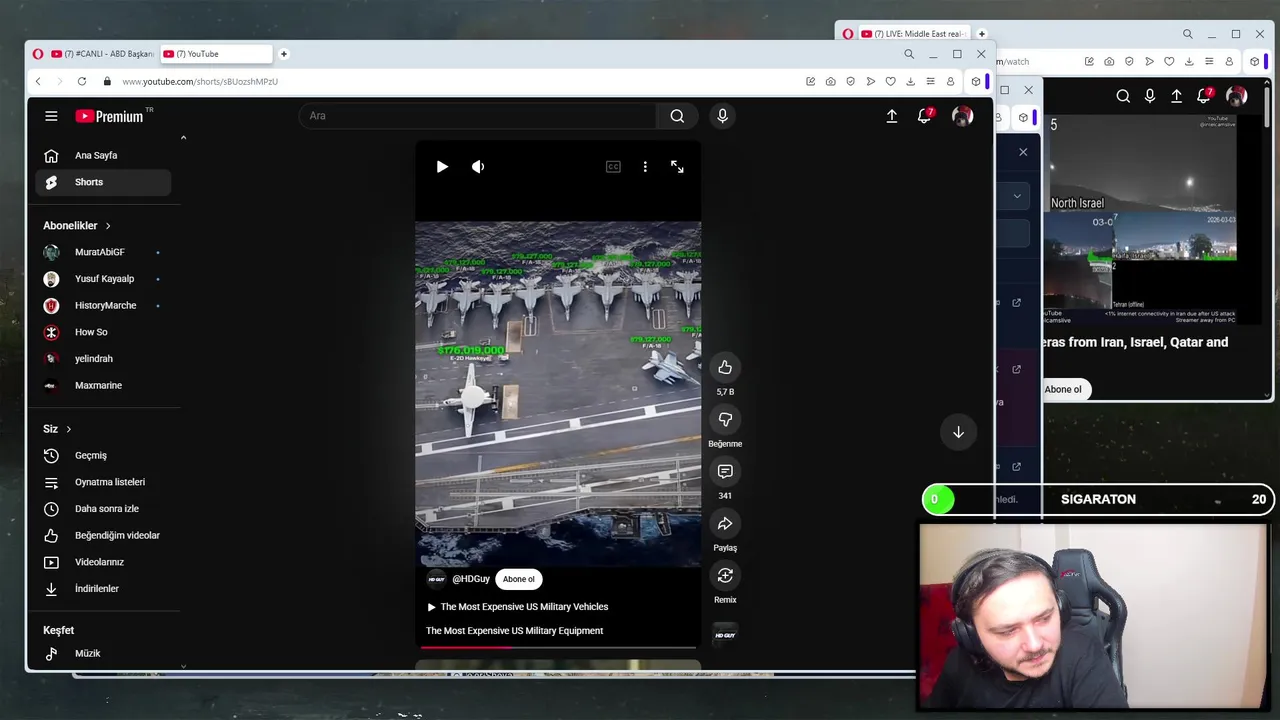Open HistoryMarche subscription

coord(104,305)
